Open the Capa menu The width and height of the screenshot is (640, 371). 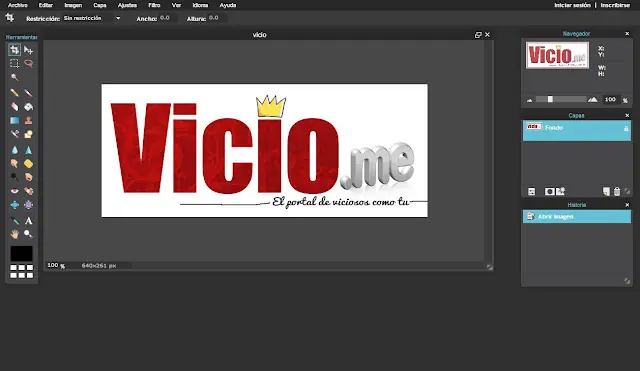(100, 5)
